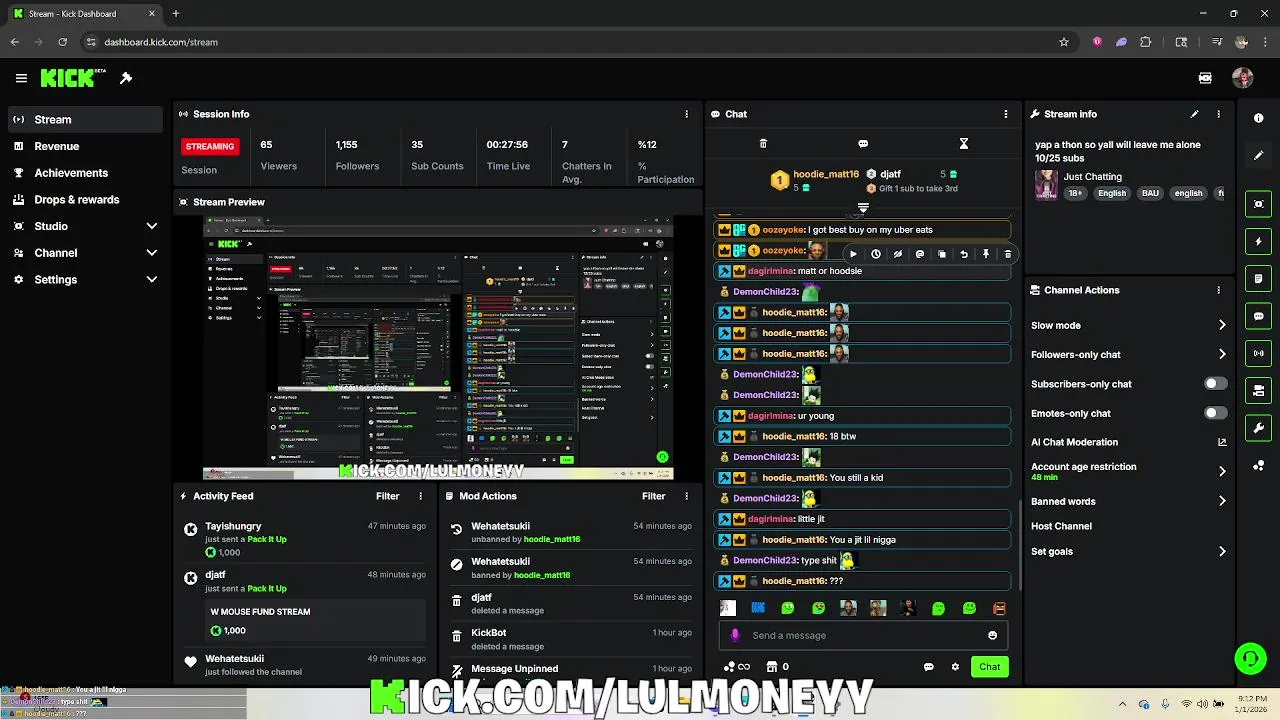This screenshot has height=720, width=1280.
Task: Bookmark this page with the star icon
Action: (x=1064, y=42)
